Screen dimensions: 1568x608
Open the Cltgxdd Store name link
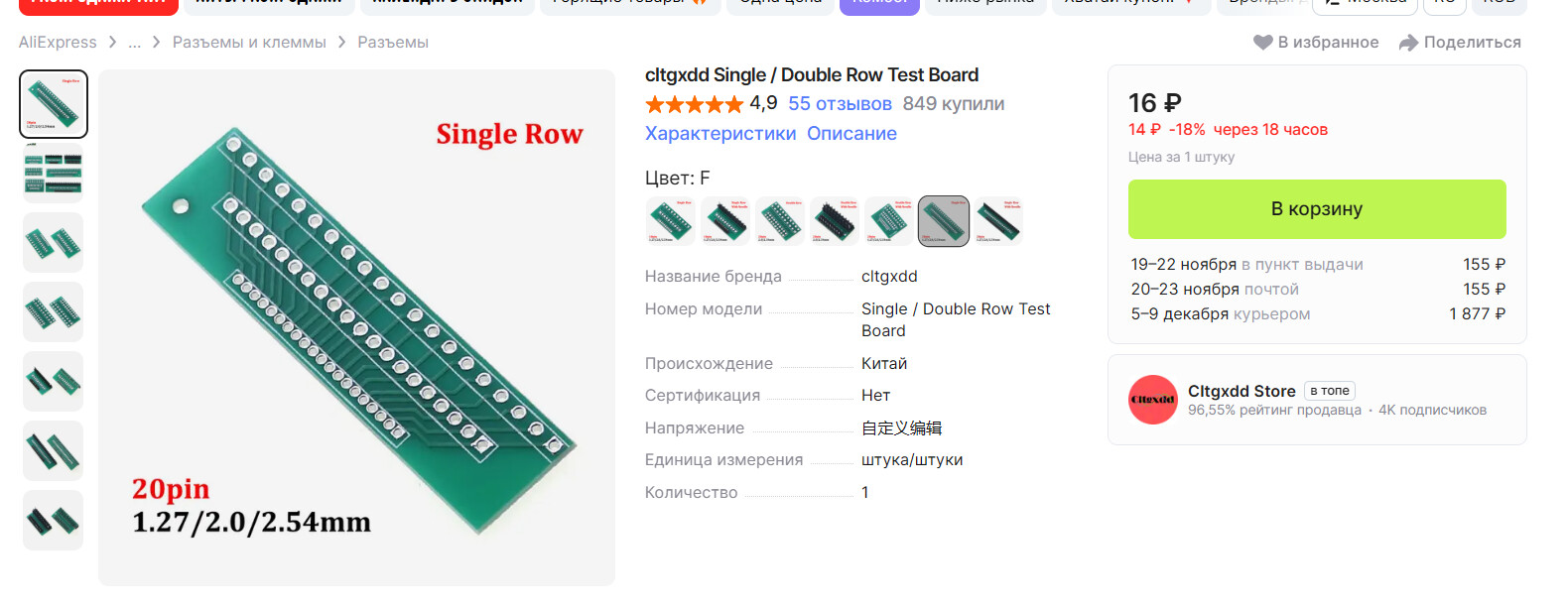[x=1241, y=391]
